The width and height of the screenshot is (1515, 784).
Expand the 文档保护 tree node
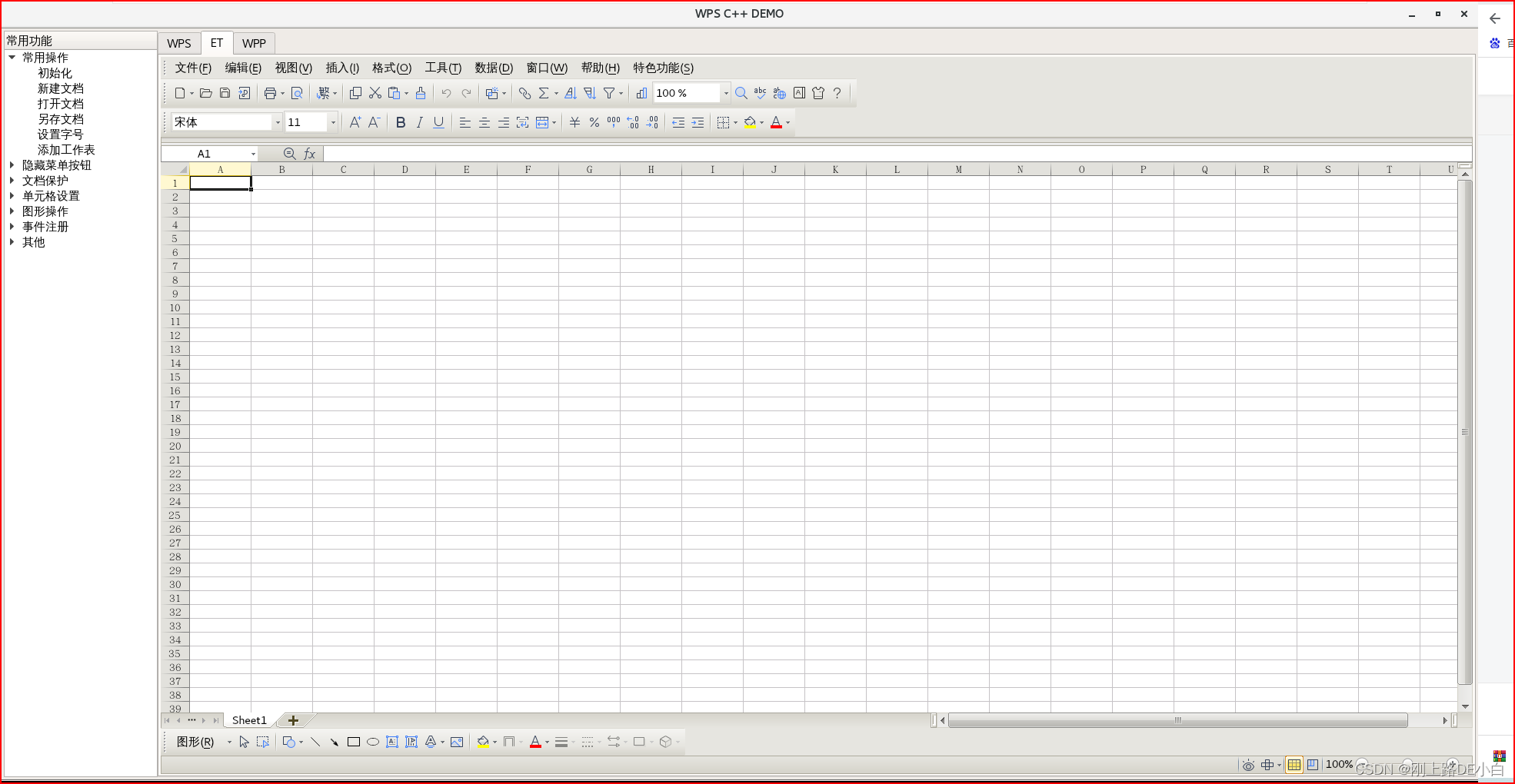pos(12,181)
